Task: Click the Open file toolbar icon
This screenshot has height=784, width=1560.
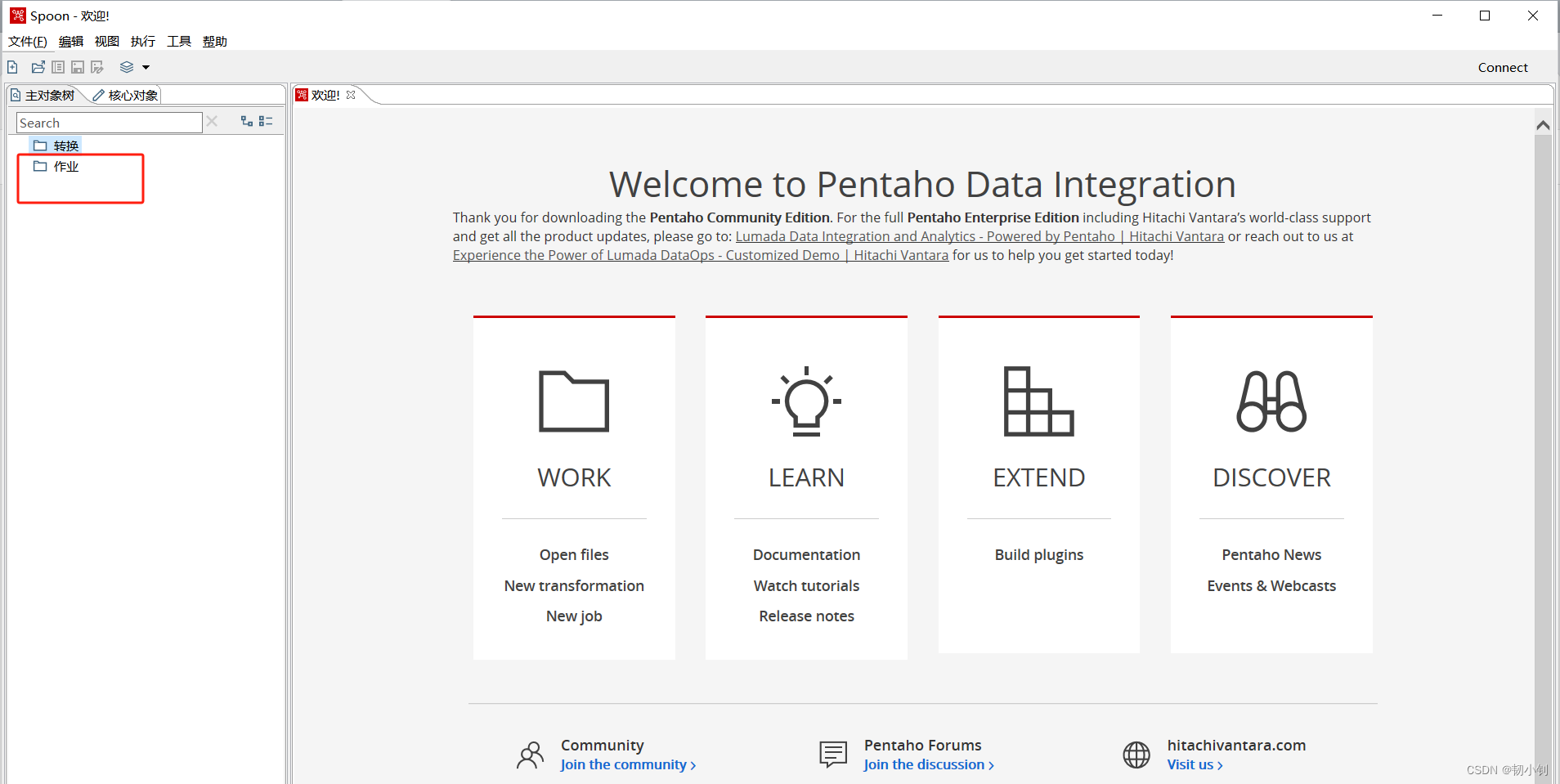Action: pos(38,67)
